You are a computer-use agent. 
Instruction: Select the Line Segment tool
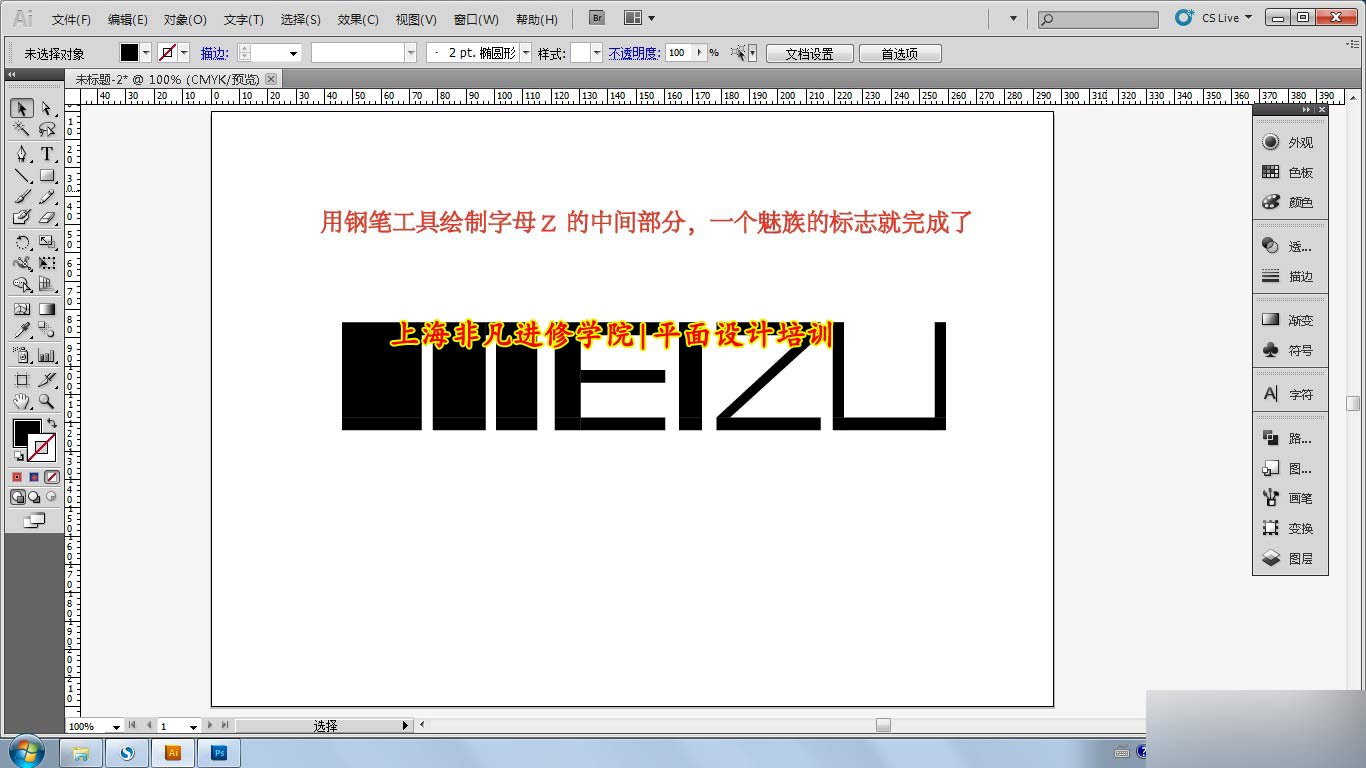(22, 176)
